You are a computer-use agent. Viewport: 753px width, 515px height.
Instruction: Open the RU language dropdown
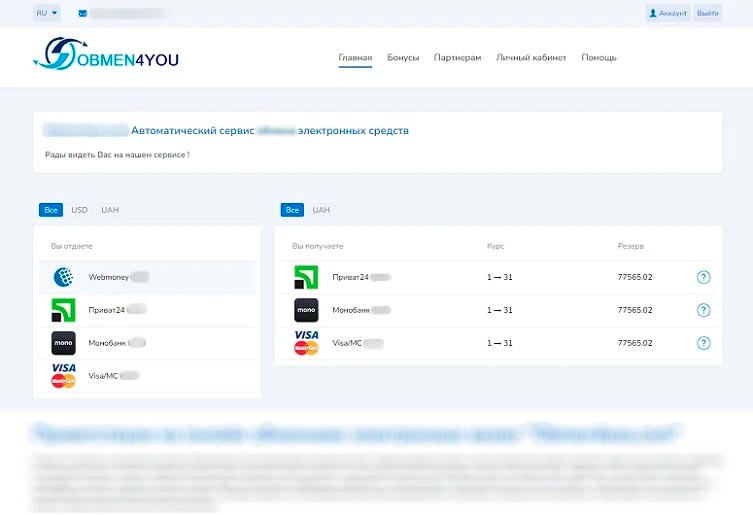coord(46,14)
